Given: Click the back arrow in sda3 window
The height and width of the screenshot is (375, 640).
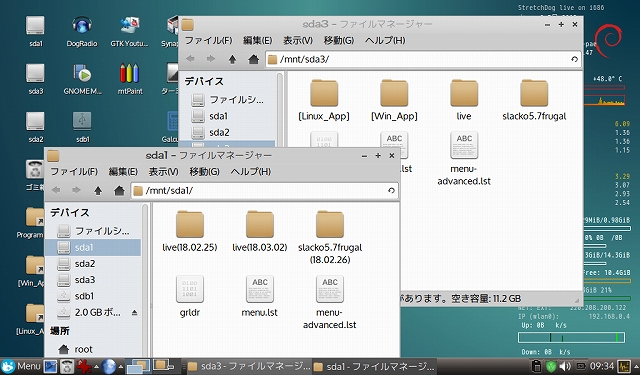Looking at the screenshot, I should tap(190, 59).
